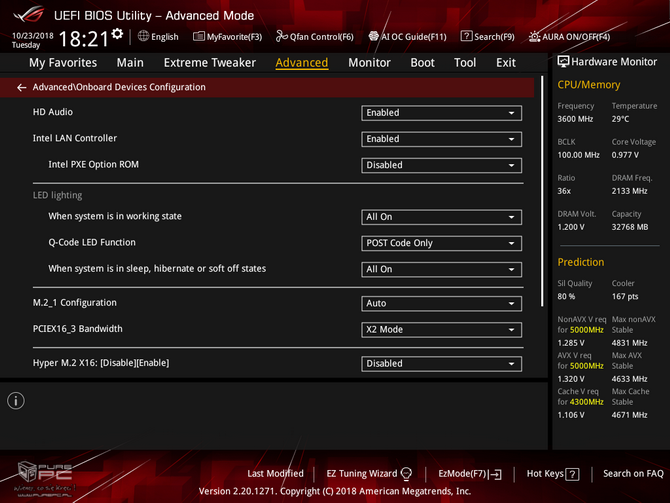Viewport: 670px width, 503px height.
Task: Open Extreme Tweaker tab
Action: click(x=209, y=63)
